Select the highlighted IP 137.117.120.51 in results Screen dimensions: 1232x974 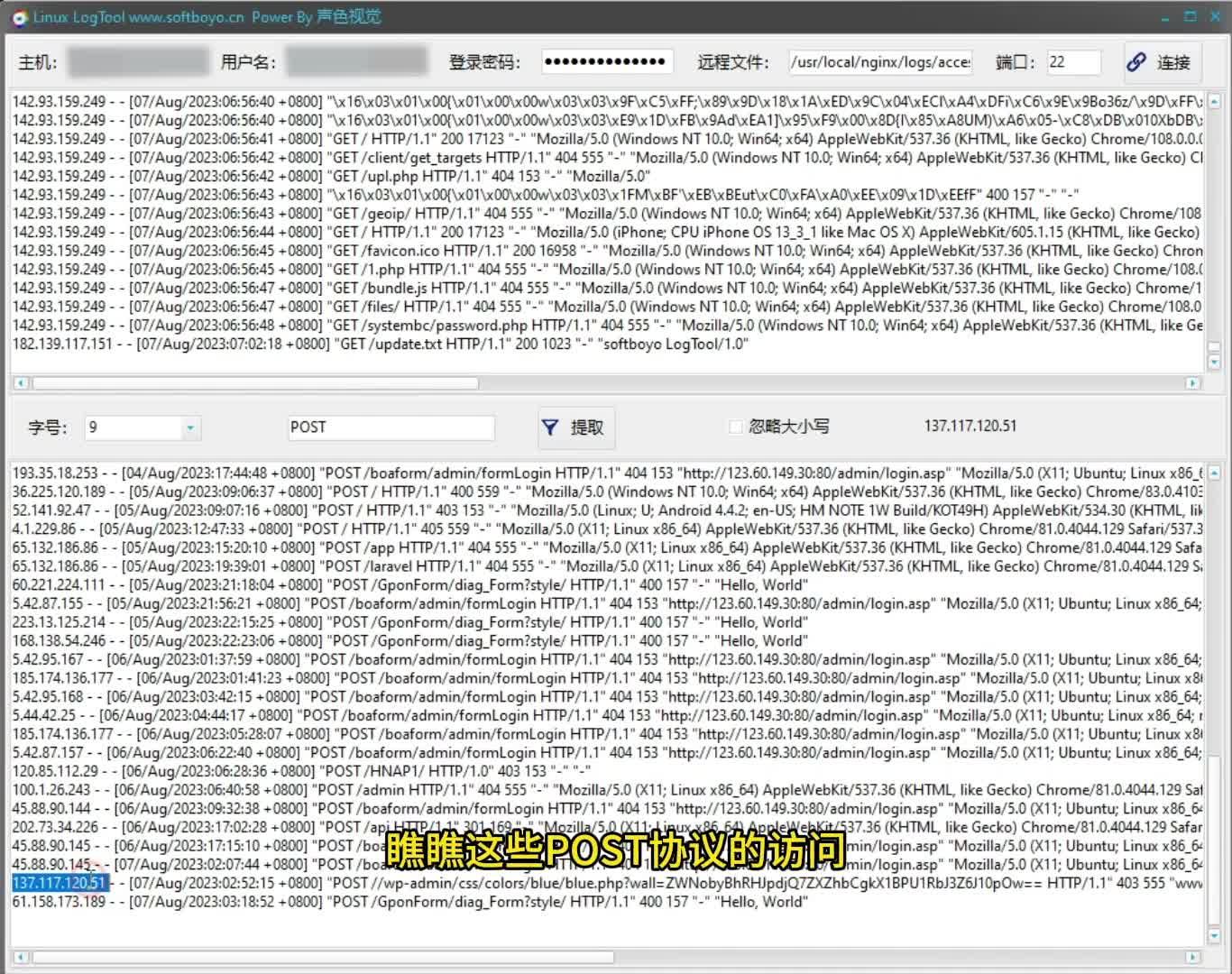(x=57, y=883)
